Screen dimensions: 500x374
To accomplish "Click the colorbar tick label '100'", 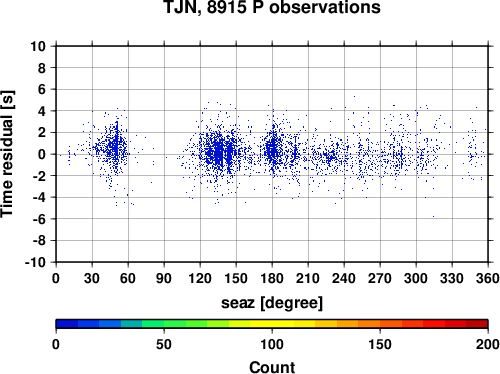I will coord(272,344).
